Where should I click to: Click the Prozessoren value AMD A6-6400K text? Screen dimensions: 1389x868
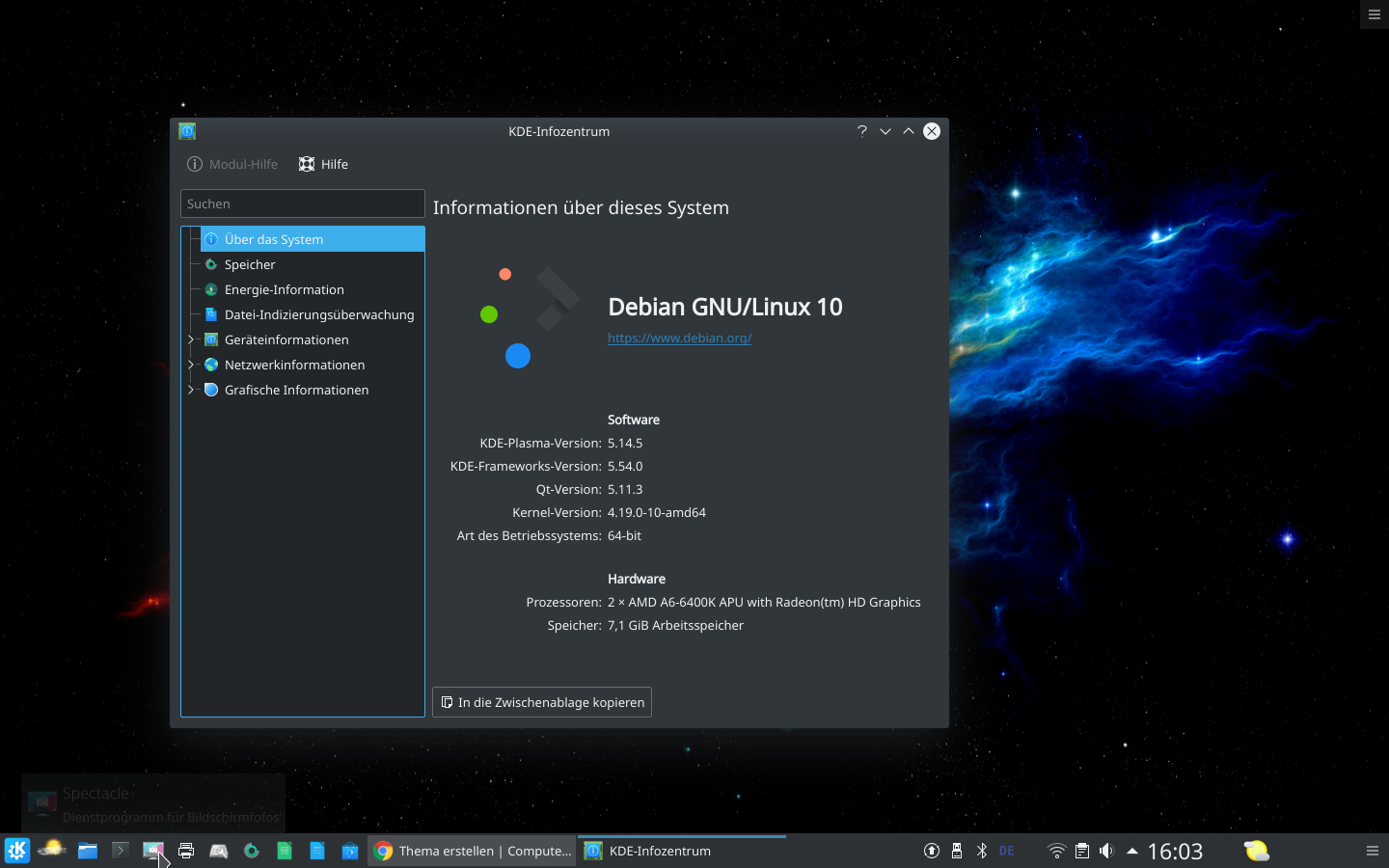pyautogui.click(x=764, y=602)
